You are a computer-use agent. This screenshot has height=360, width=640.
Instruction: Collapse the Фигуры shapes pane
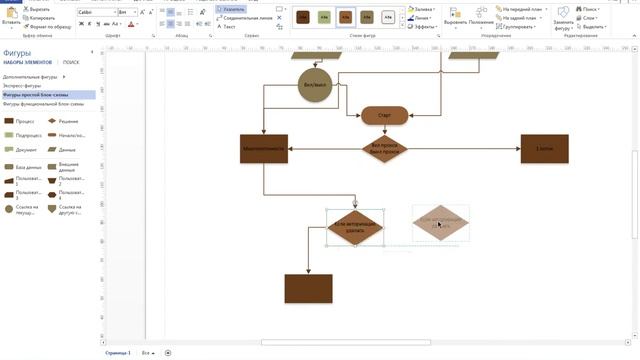(92, 52)
